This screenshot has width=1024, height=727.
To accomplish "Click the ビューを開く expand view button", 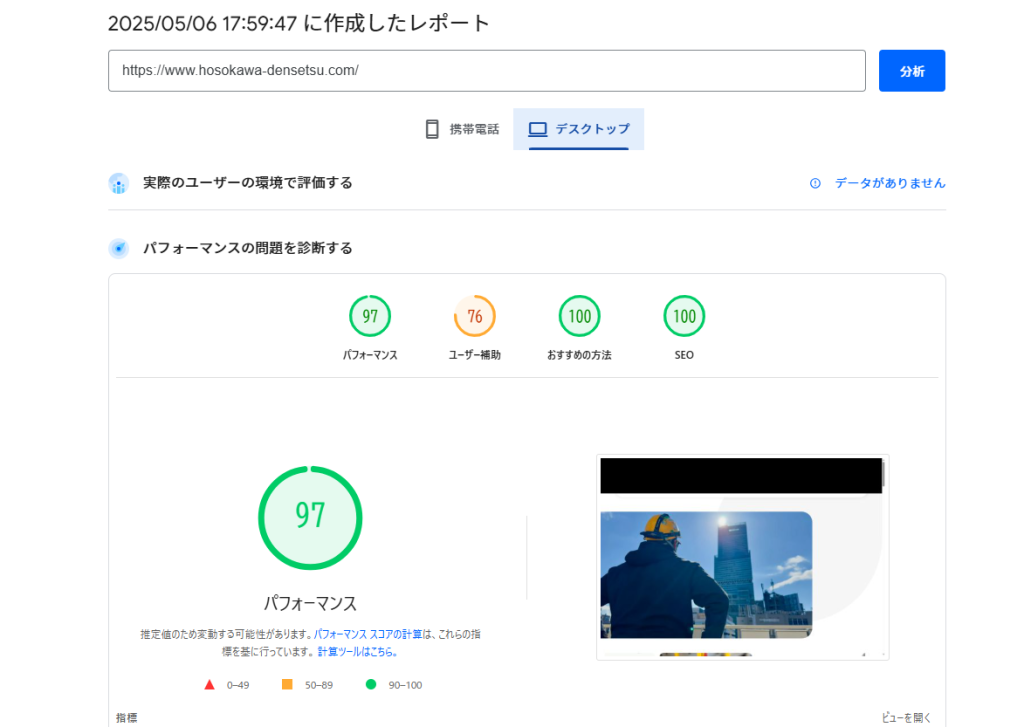I will pos(906,718).
